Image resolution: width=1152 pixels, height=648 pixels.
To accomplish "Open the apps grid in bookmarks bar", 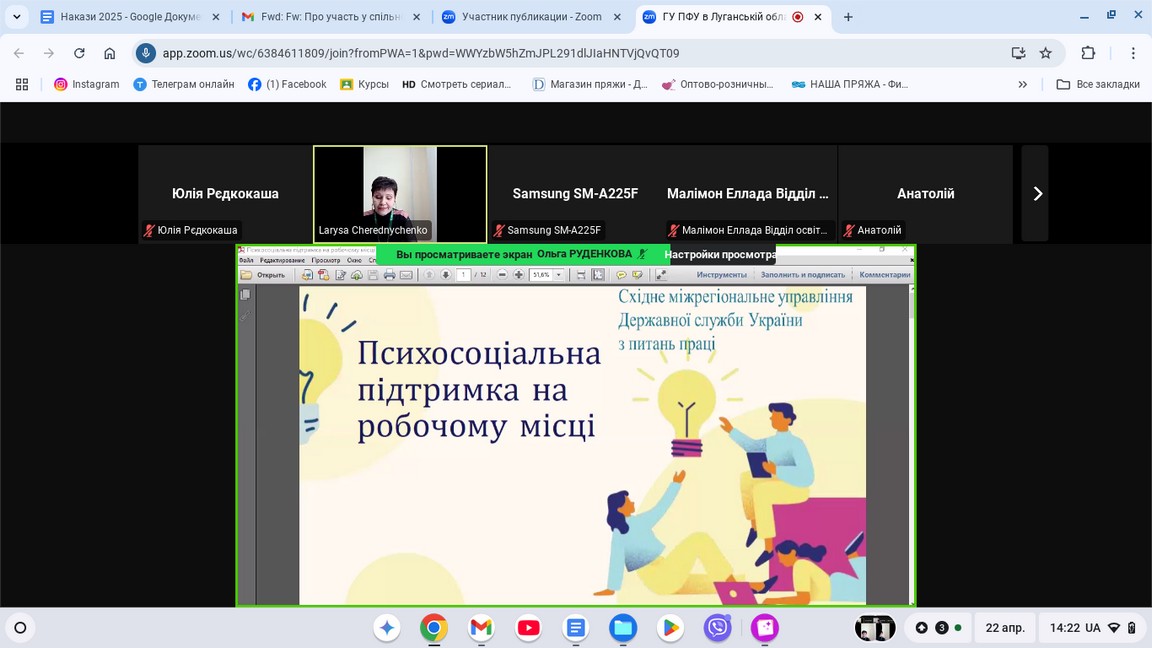I will [x=22, y=84].
